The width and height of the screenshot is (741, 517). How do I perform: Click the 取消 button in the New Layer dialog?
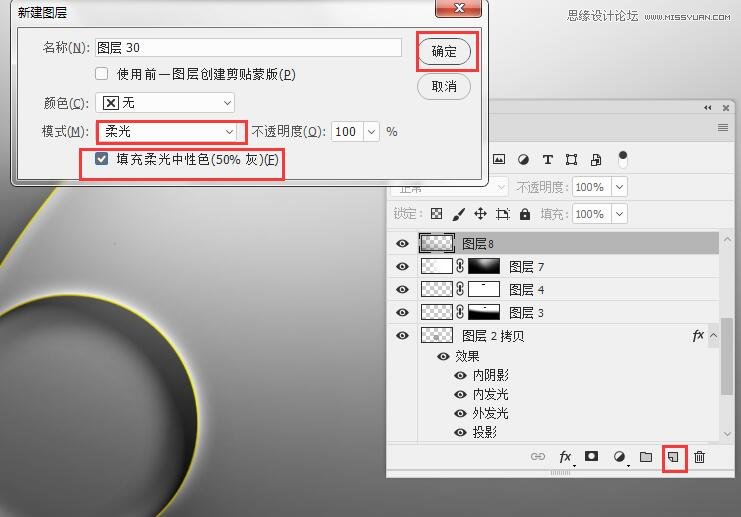click(x=444, y=86)
